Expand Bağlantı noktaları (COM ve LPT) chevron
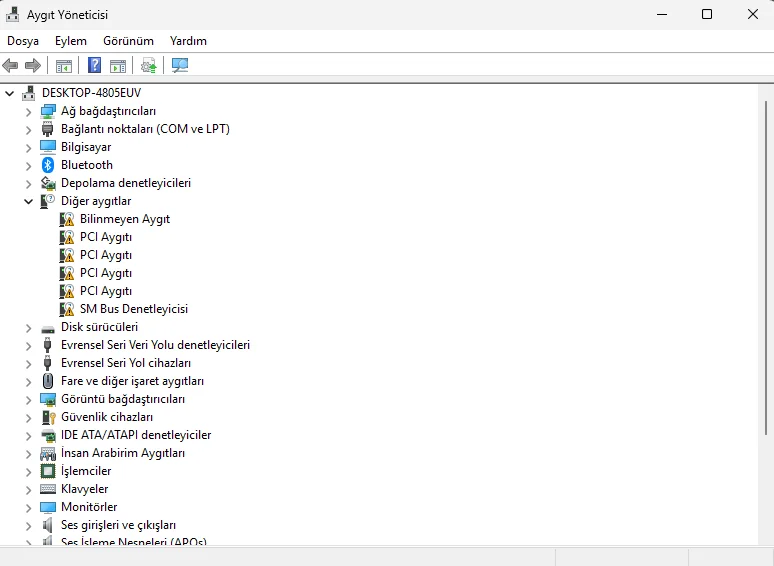The height and width of the screenshot is (566, 774). point(29,130)
